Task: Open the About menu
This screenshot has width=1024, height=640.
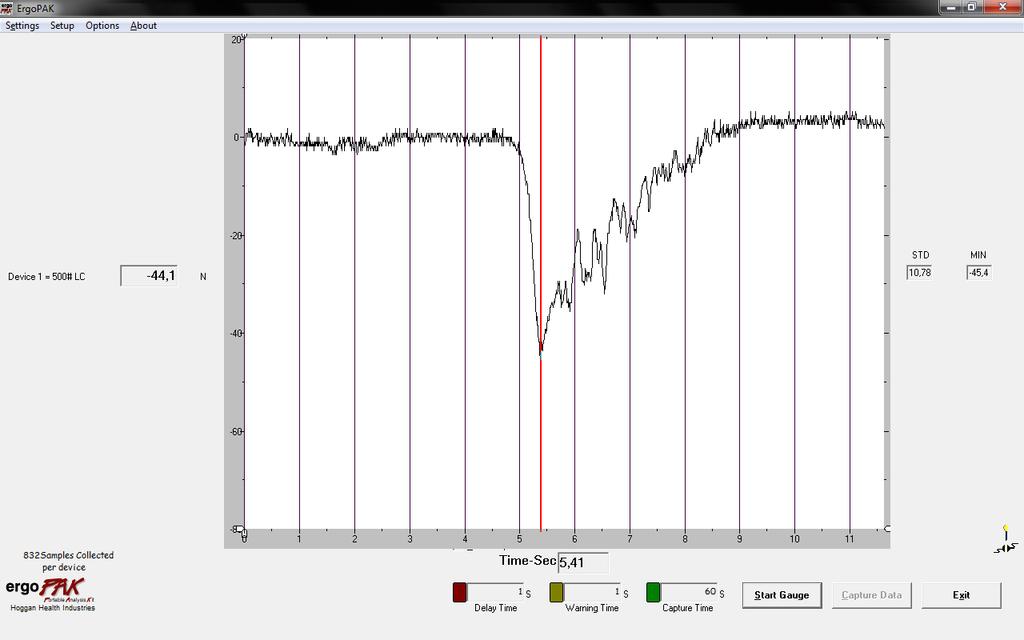Action: tap(143, 25)
